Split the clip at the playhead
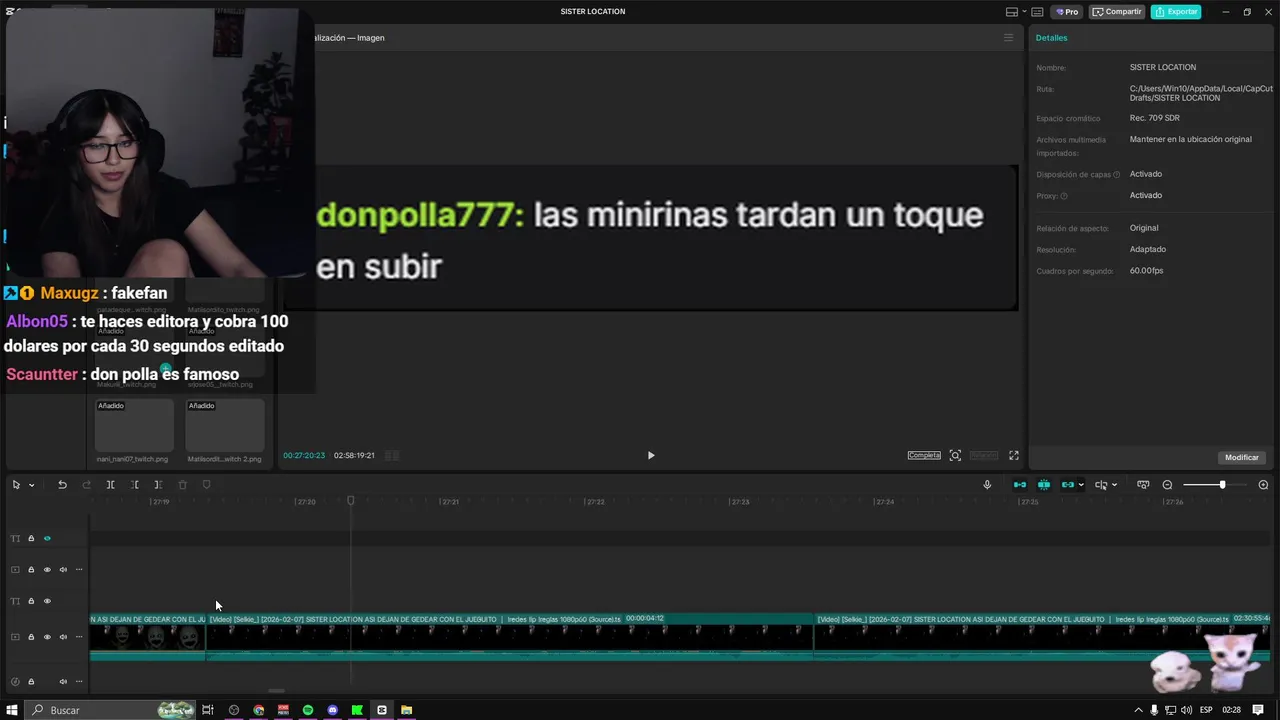Viewport: 1280px width, 720px height. click(110, 485)
